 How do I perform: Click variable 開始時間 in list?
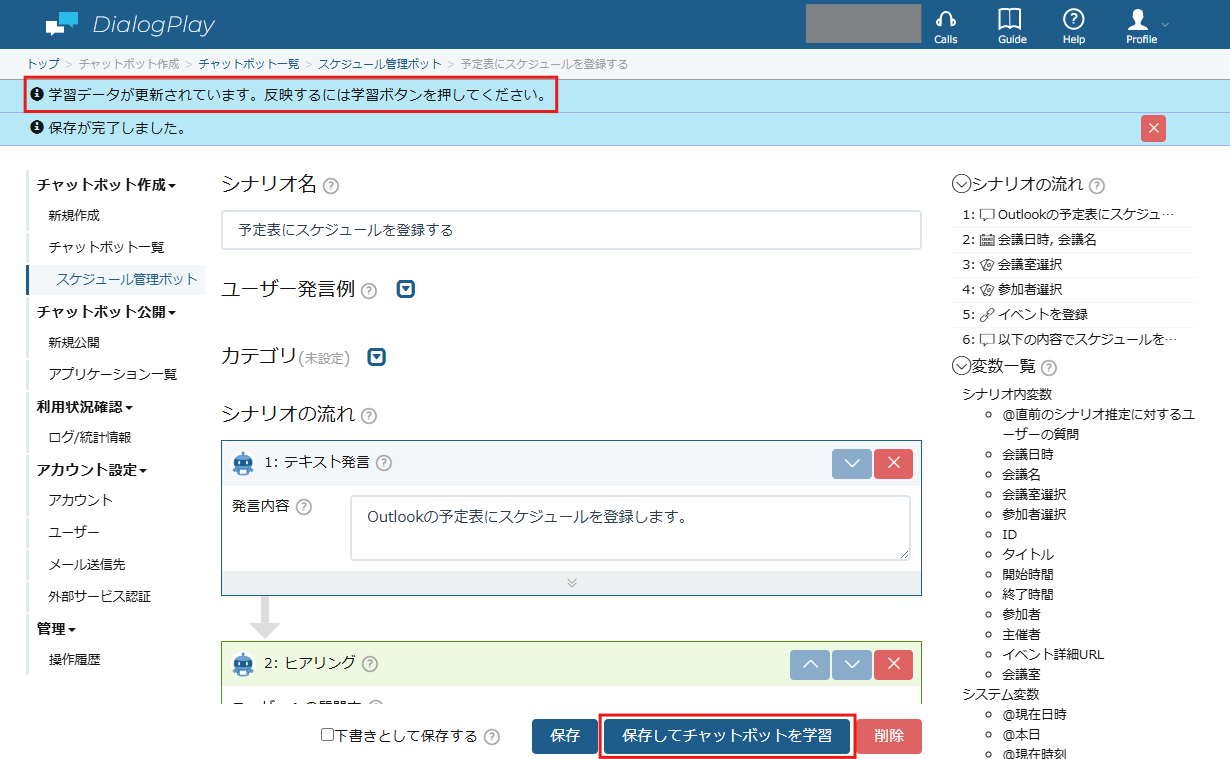(1028, 574)
